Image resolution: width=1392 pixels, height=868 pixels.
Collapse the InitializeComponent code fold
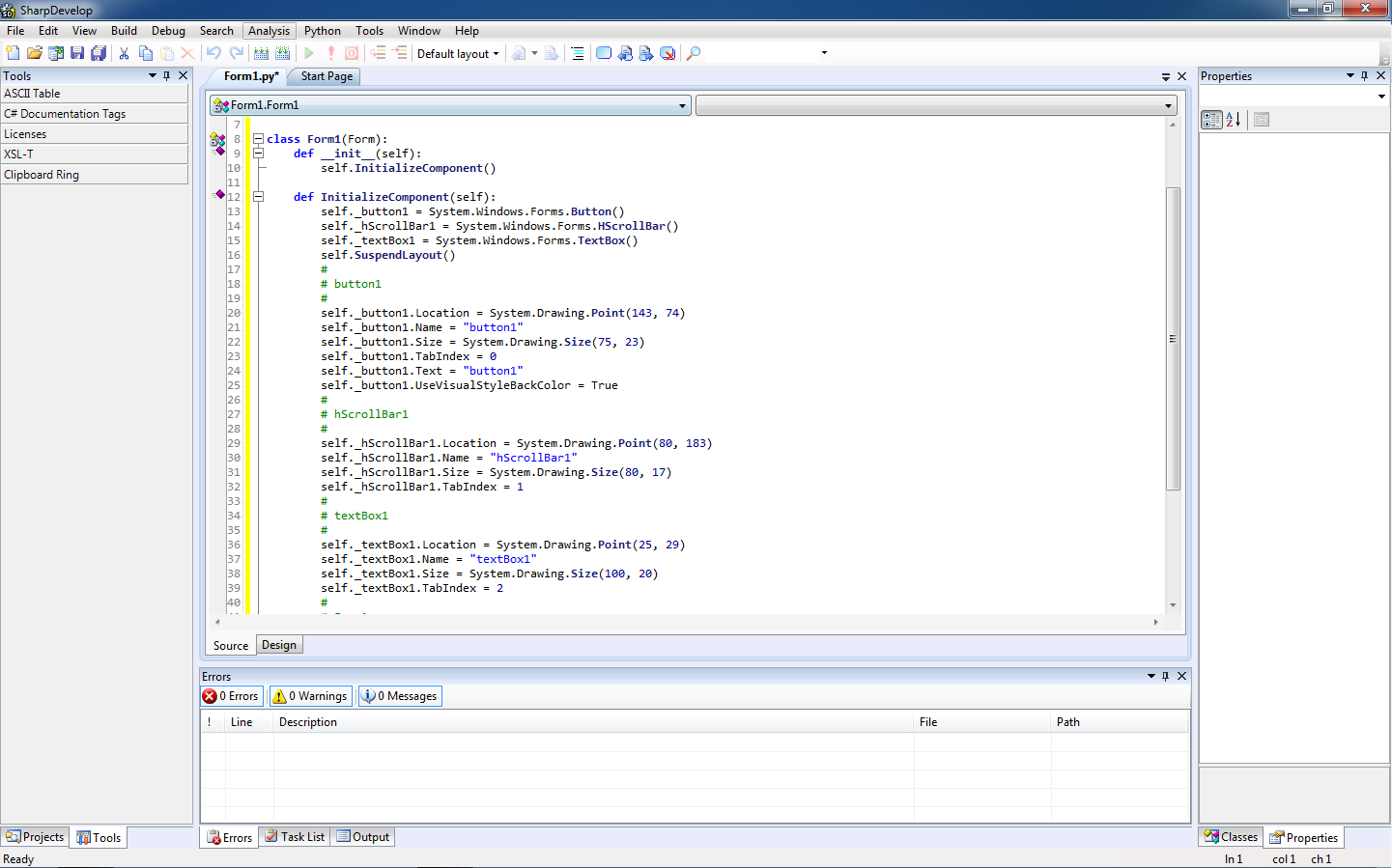pos(258,197)
